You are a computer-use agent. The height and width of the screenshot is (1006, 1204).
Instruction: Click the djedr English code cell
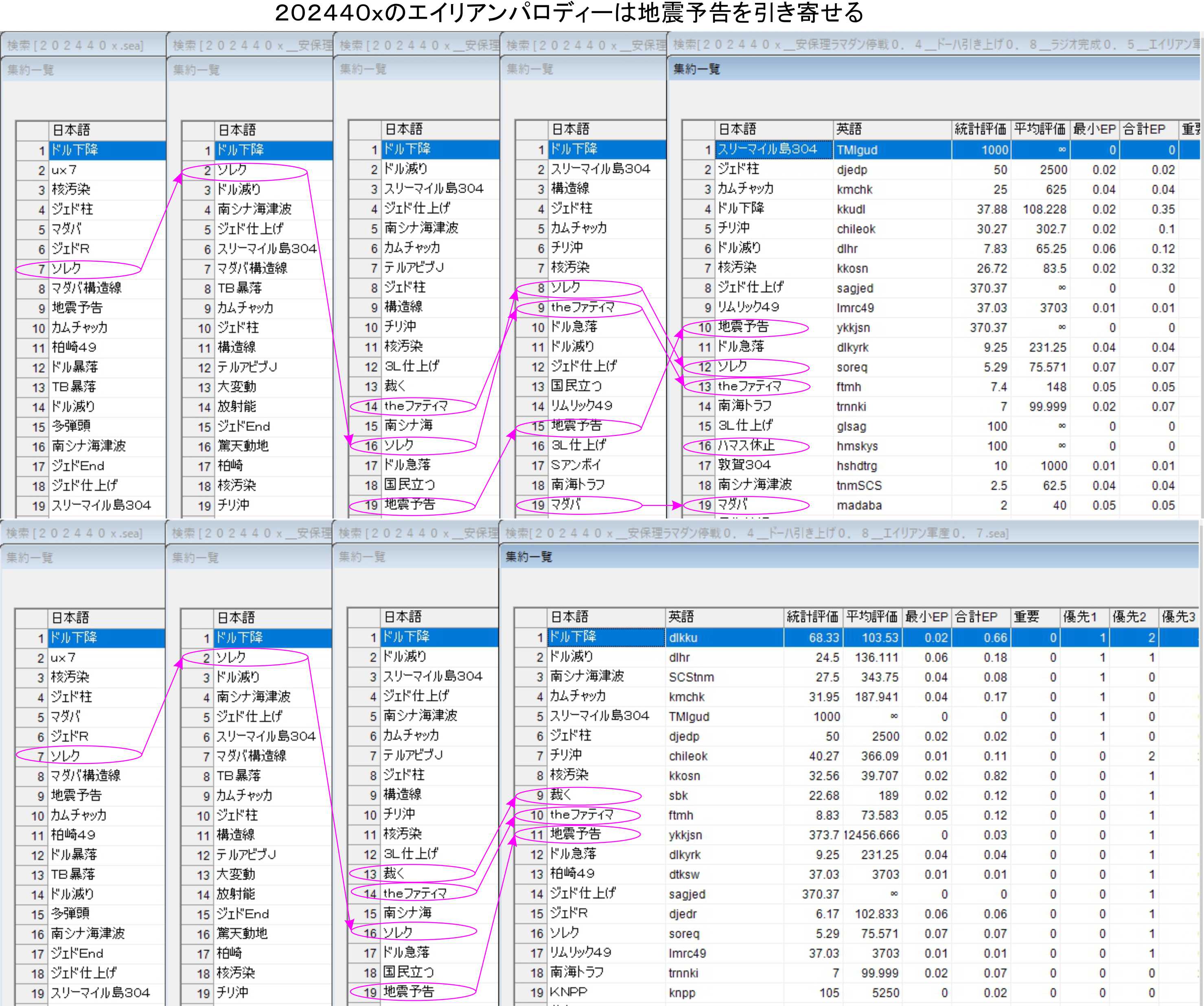[725, 914]
